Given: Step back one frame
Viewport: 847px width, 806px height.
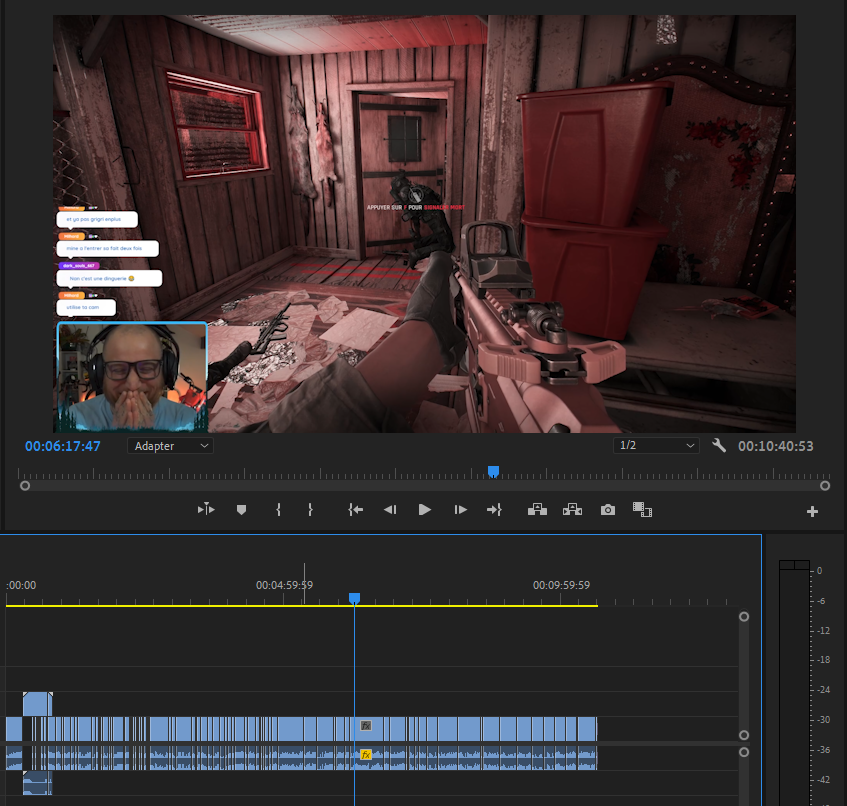Looking at the screenshot, I should click(390, 509).
